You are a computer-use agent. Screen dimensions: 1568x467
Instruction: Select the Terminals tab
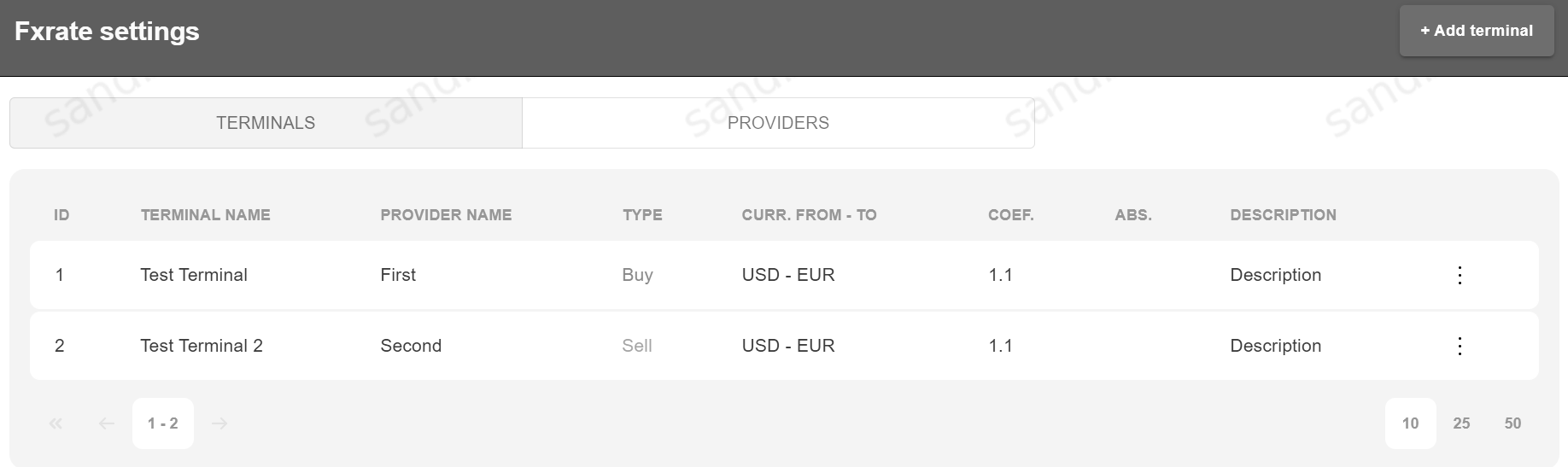click(x=266, y=123)
